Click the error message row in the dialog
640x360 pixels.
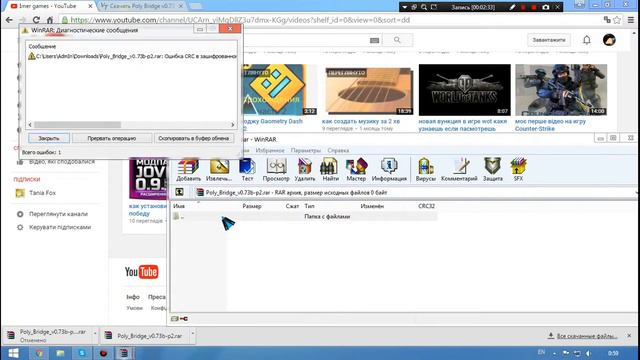(132, 56)
